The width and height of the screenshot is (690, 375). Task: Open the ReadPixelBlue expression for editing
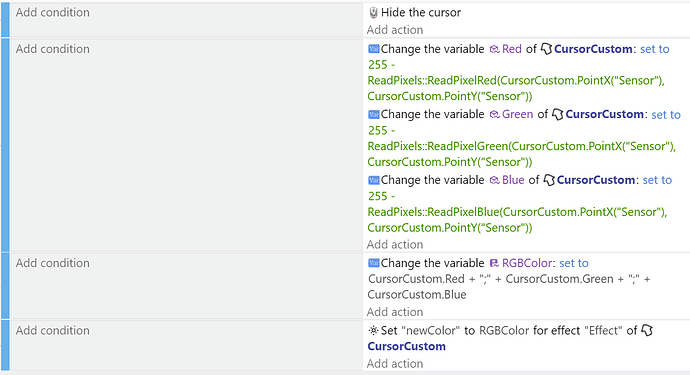tap(518, 212)
